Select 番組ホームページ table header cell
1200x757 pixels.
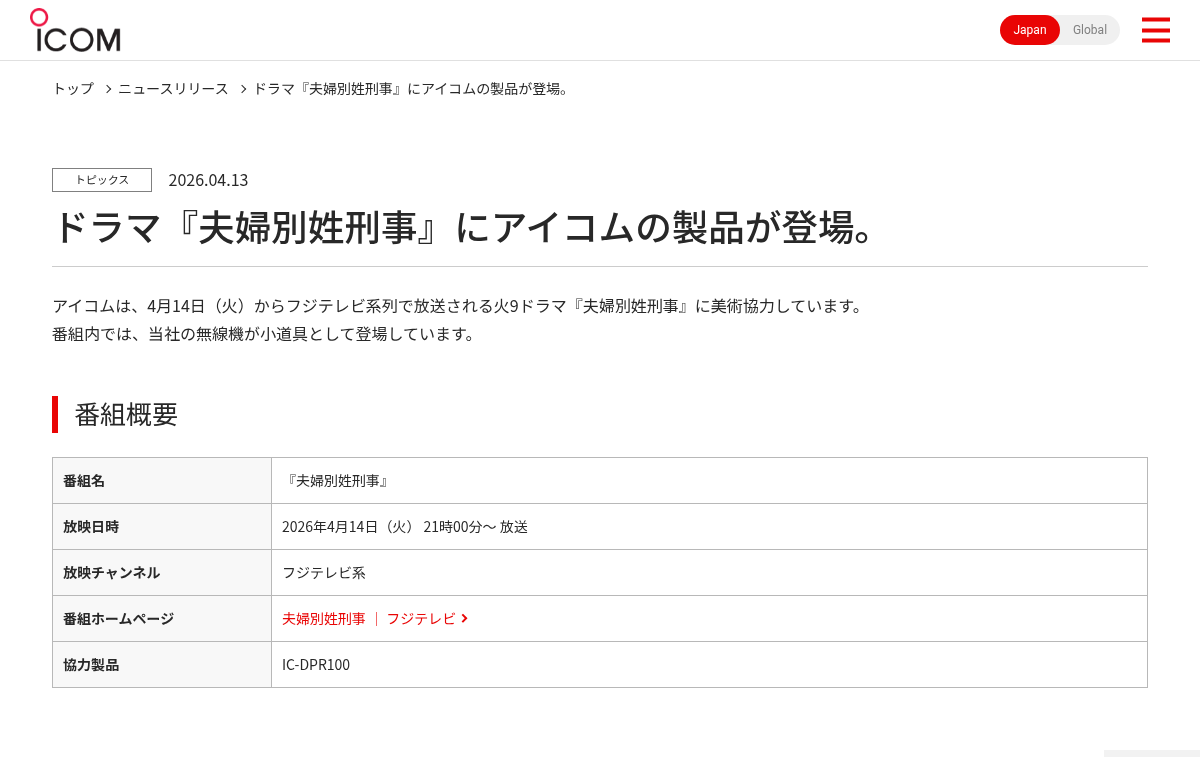(162, 619)
